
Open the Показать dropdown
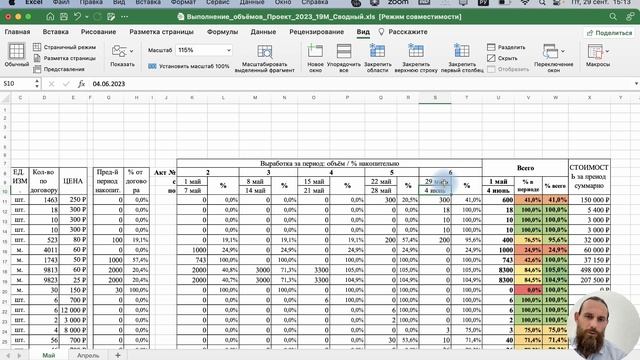click(122, 56)
